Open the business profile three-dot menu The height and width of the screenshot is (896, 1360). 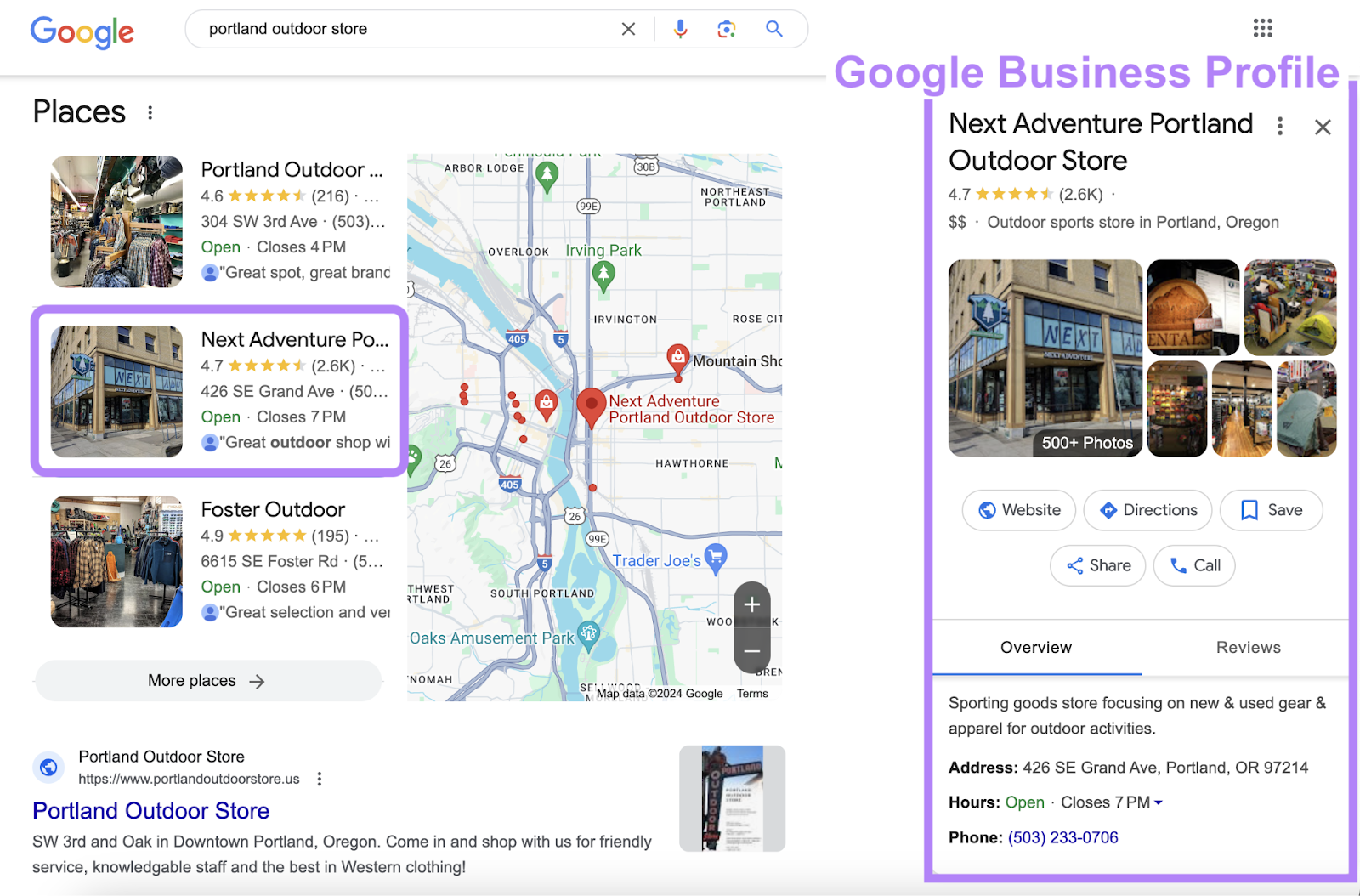click(1280, 126)
